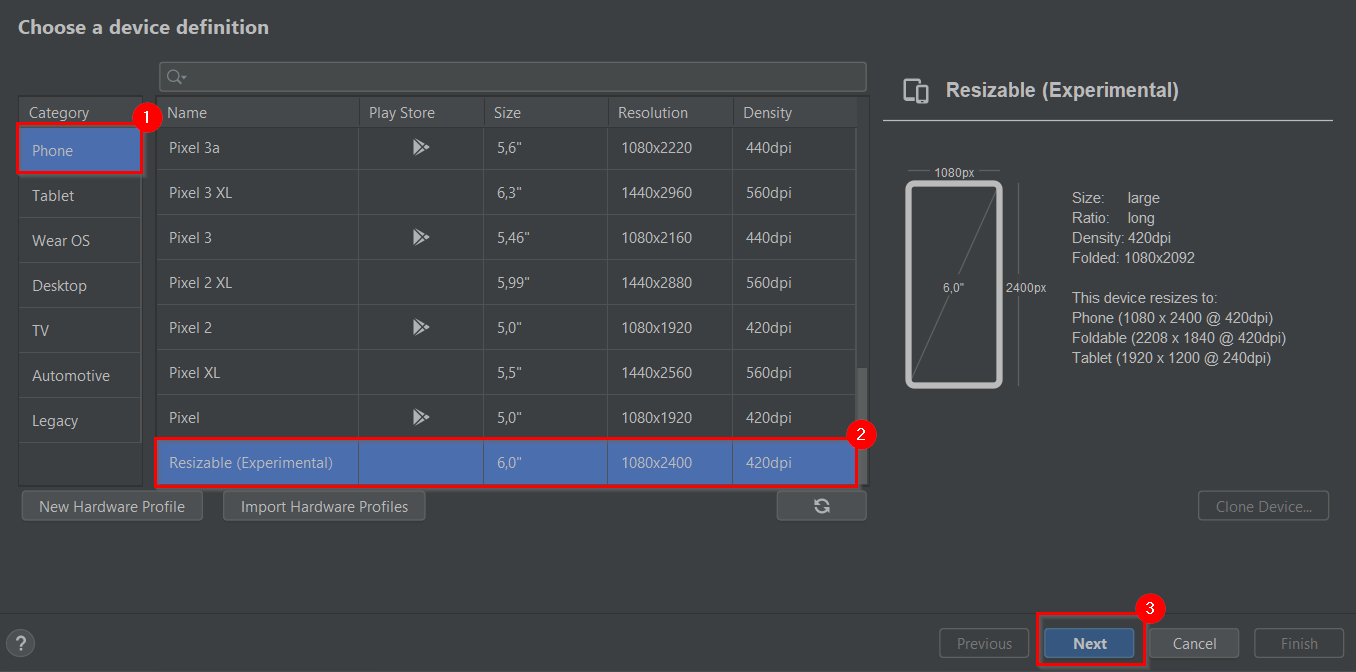Click Import Hardware Profiles
This screenshot has width=1356, height=672.
(324, 506)
